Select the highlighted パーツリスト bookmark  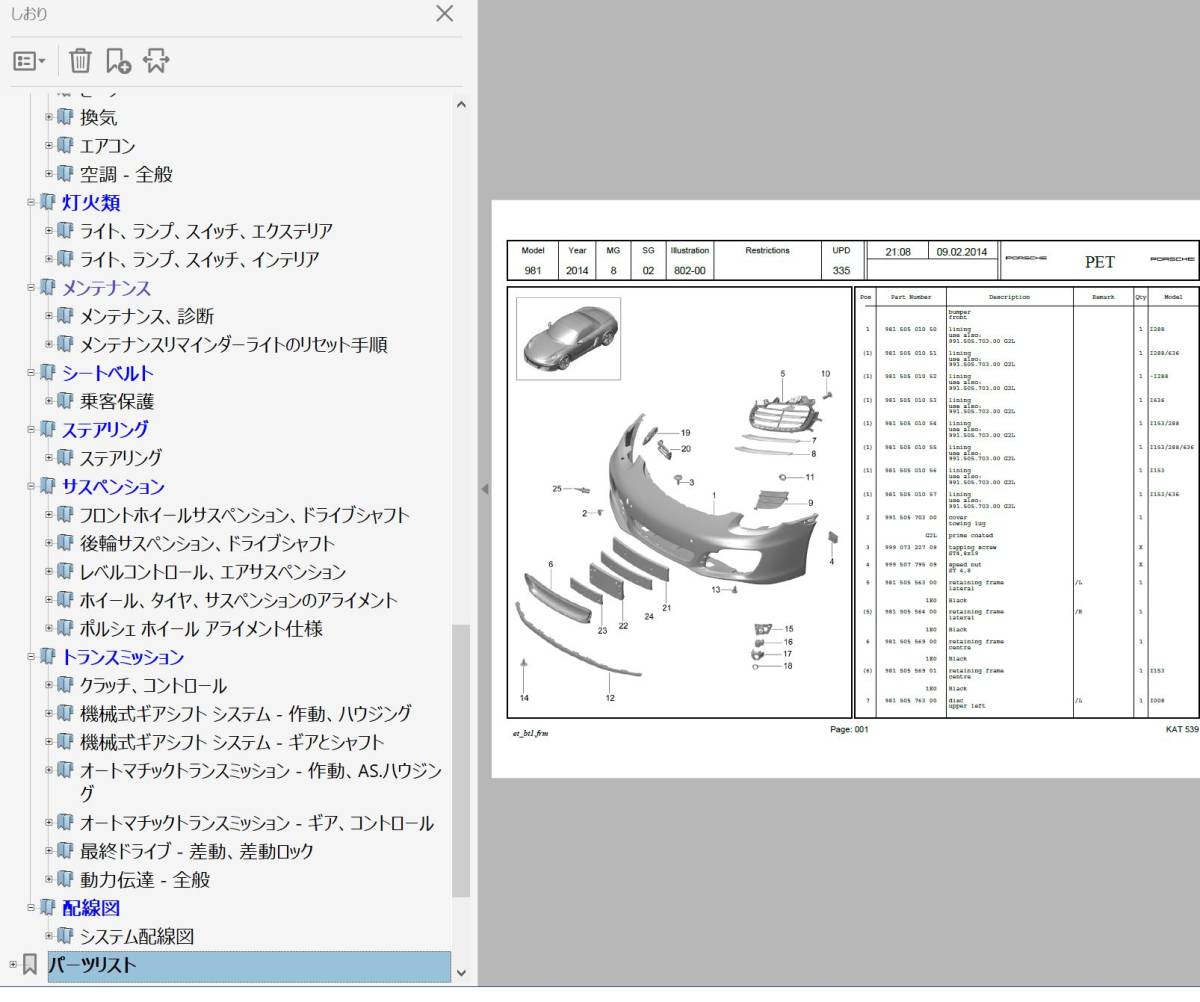(250, 966)
